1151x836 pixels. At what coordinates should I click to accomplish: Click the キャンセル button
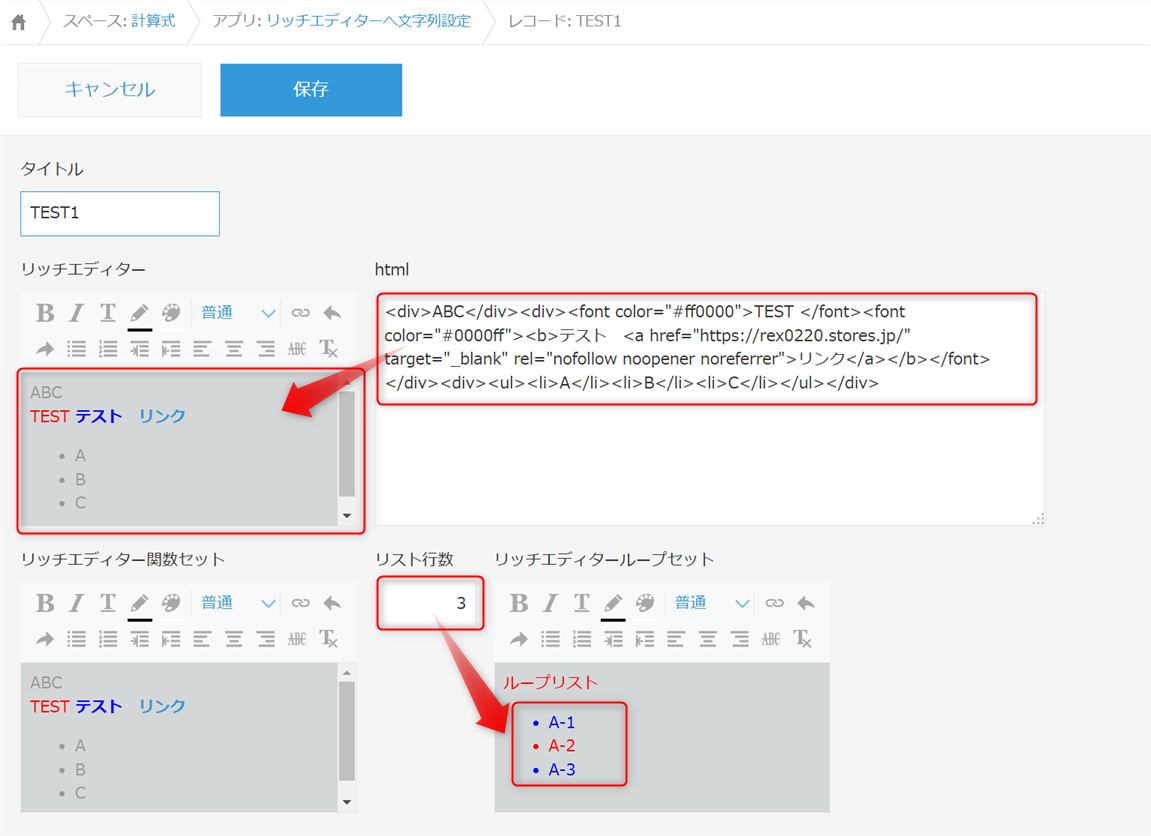point(110,90)
